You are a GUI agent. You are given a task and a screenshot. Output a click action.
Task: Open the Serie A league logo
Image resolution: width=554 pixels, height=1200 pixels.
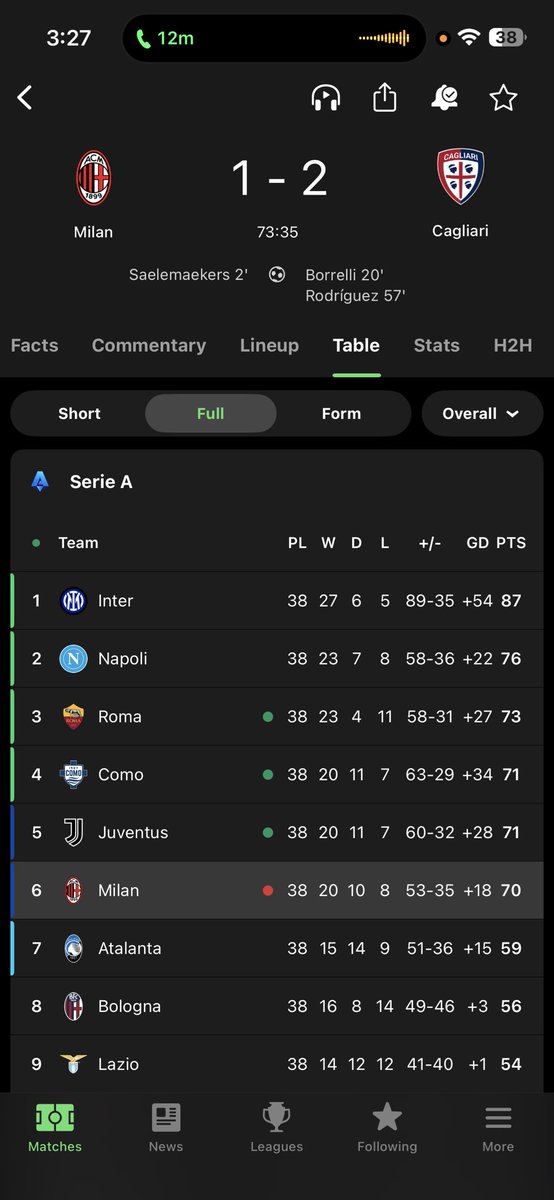point(40,481)
